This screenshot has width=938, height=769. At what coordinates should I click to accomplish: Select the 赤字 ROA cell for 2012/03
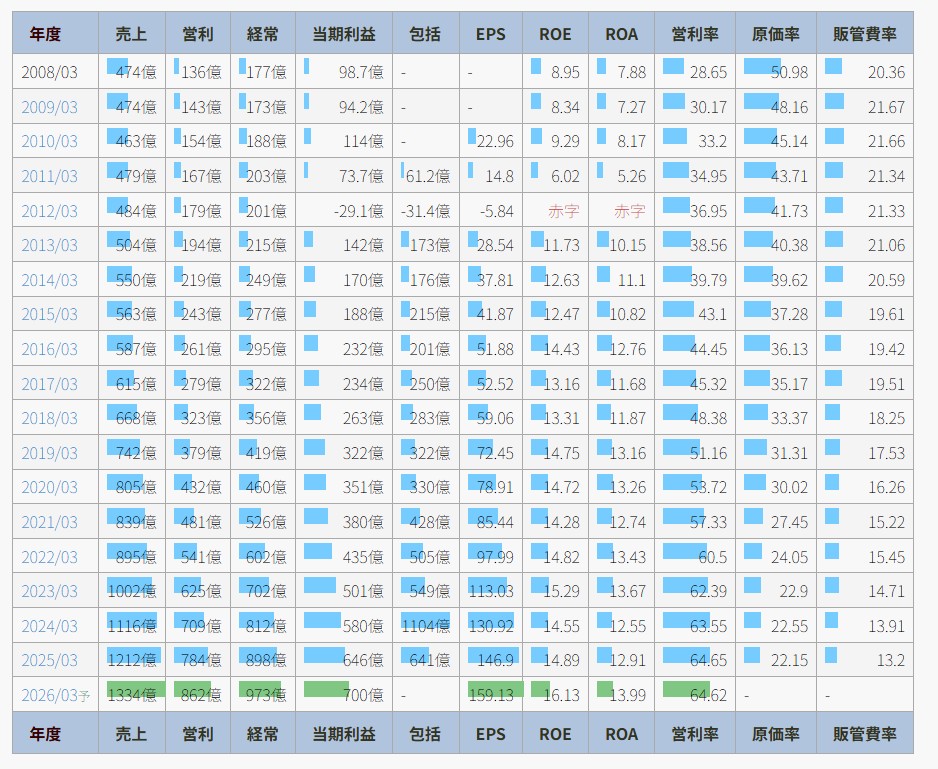[x=622, y=211]
